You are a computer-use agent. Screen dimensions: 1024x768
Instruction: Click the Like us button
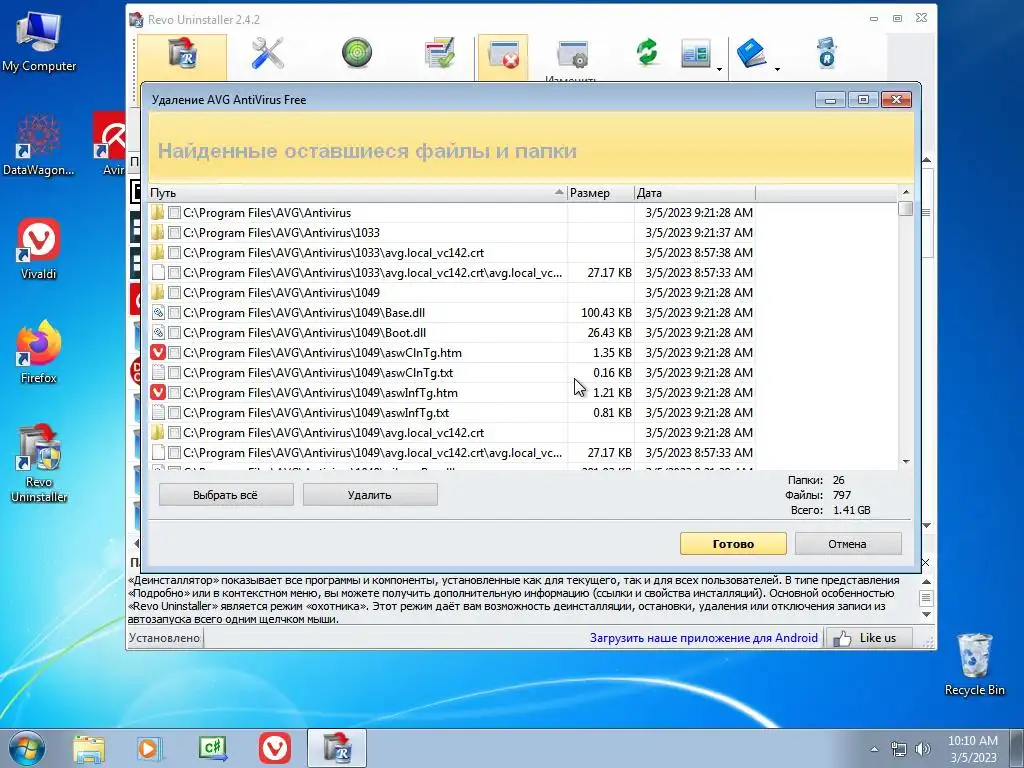pyautogui.click(x=868, y=638)
